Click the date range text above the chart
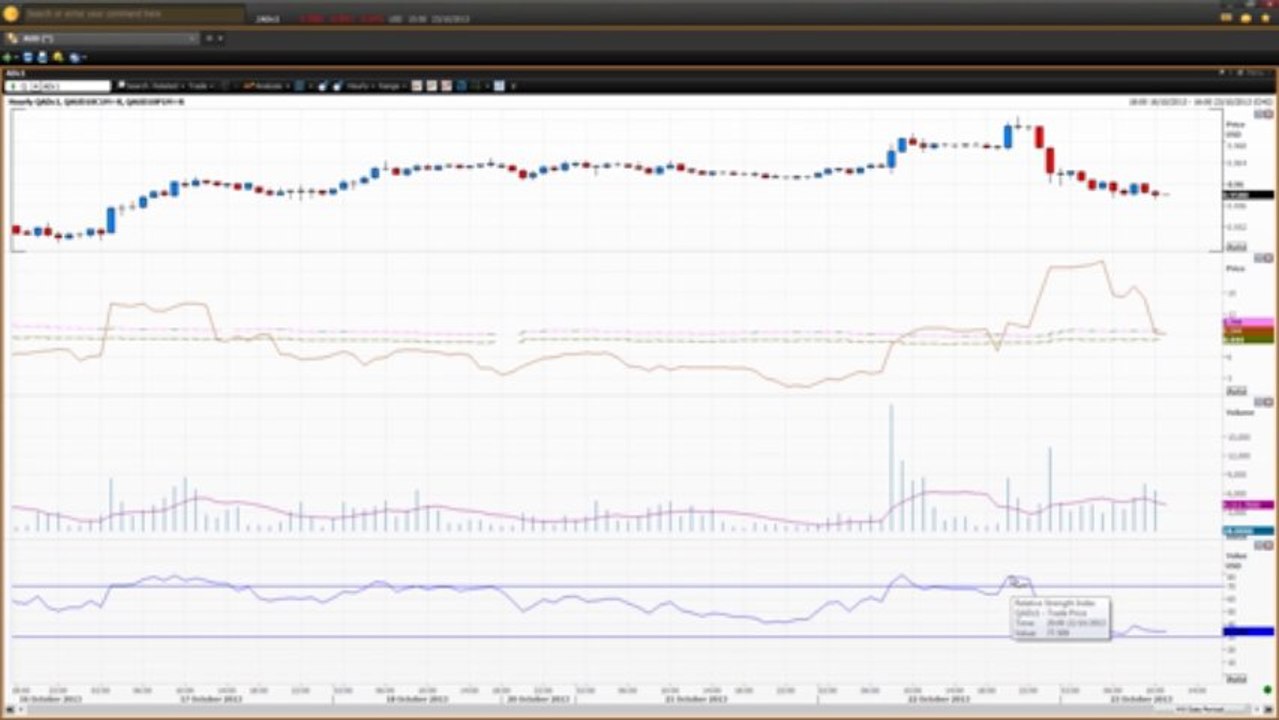1279x720 pixels. click(x=1200, y=101)
